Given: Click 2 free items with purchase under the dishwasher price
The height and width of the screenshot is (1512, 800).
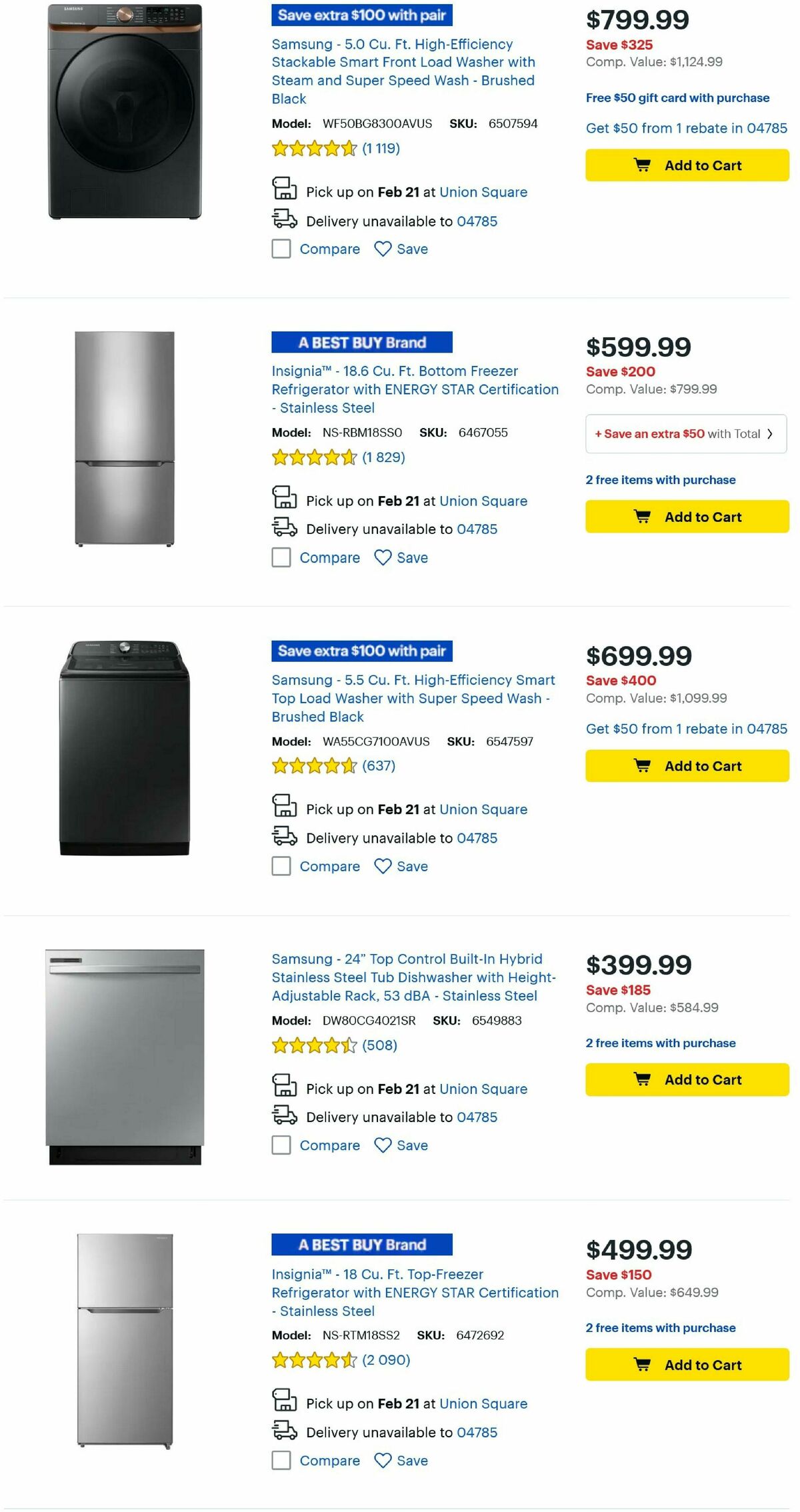Looking at the screenshot, I should coord(660,1043).
